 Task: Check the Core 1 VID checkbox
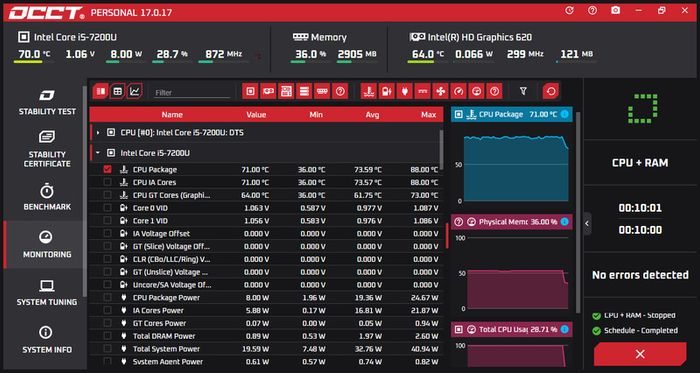point(107,220)
